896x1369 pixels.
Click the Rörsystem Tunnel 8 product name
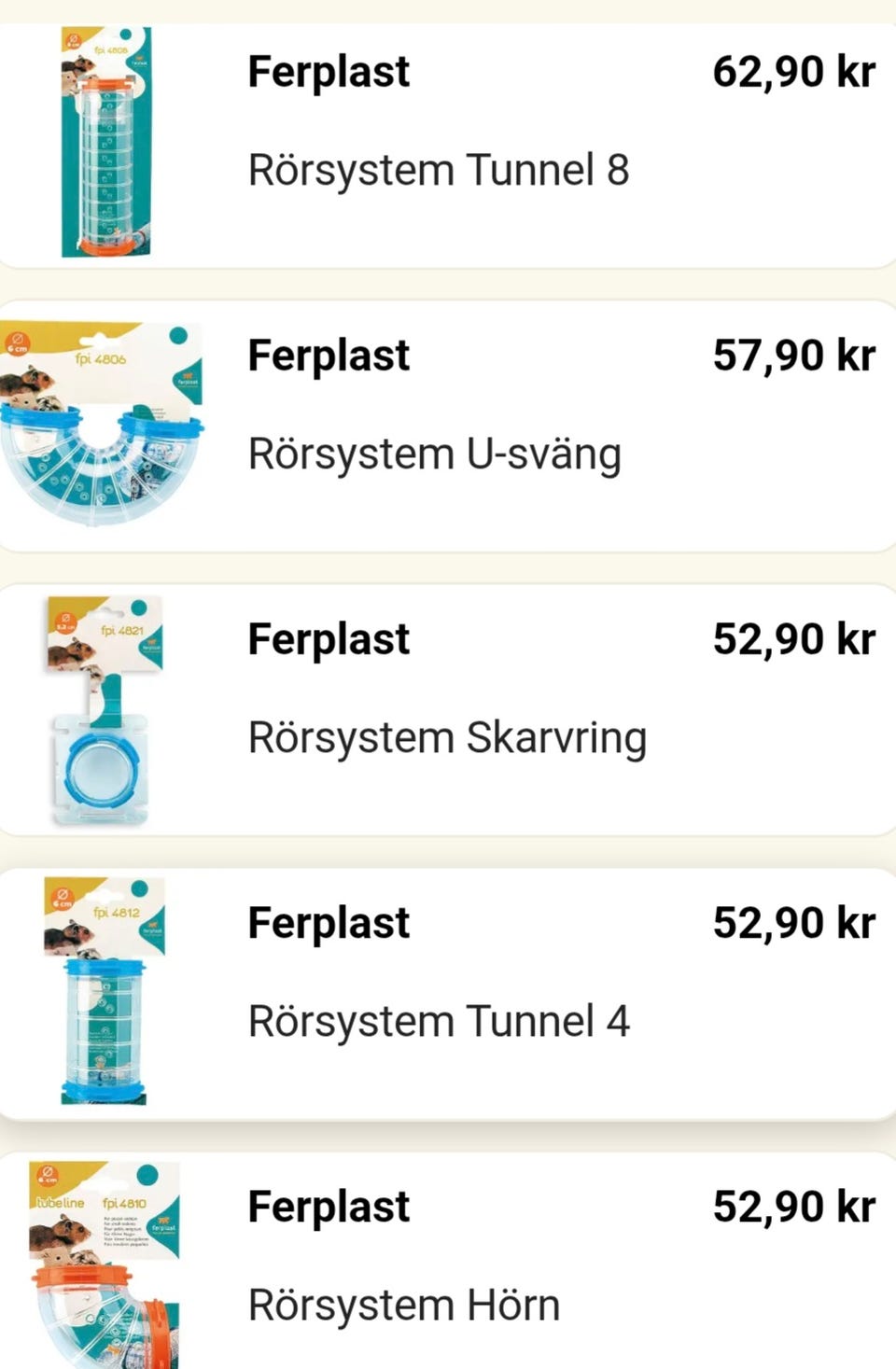point(439,171)
